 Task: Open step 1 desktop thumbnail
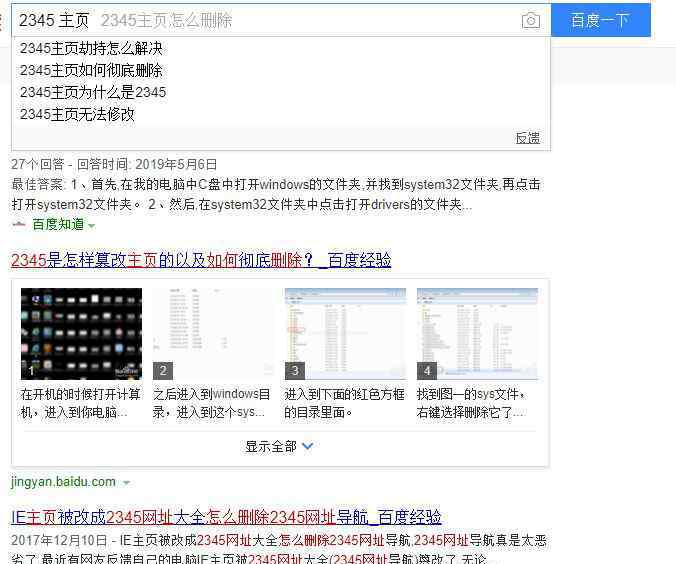point(81,334)
